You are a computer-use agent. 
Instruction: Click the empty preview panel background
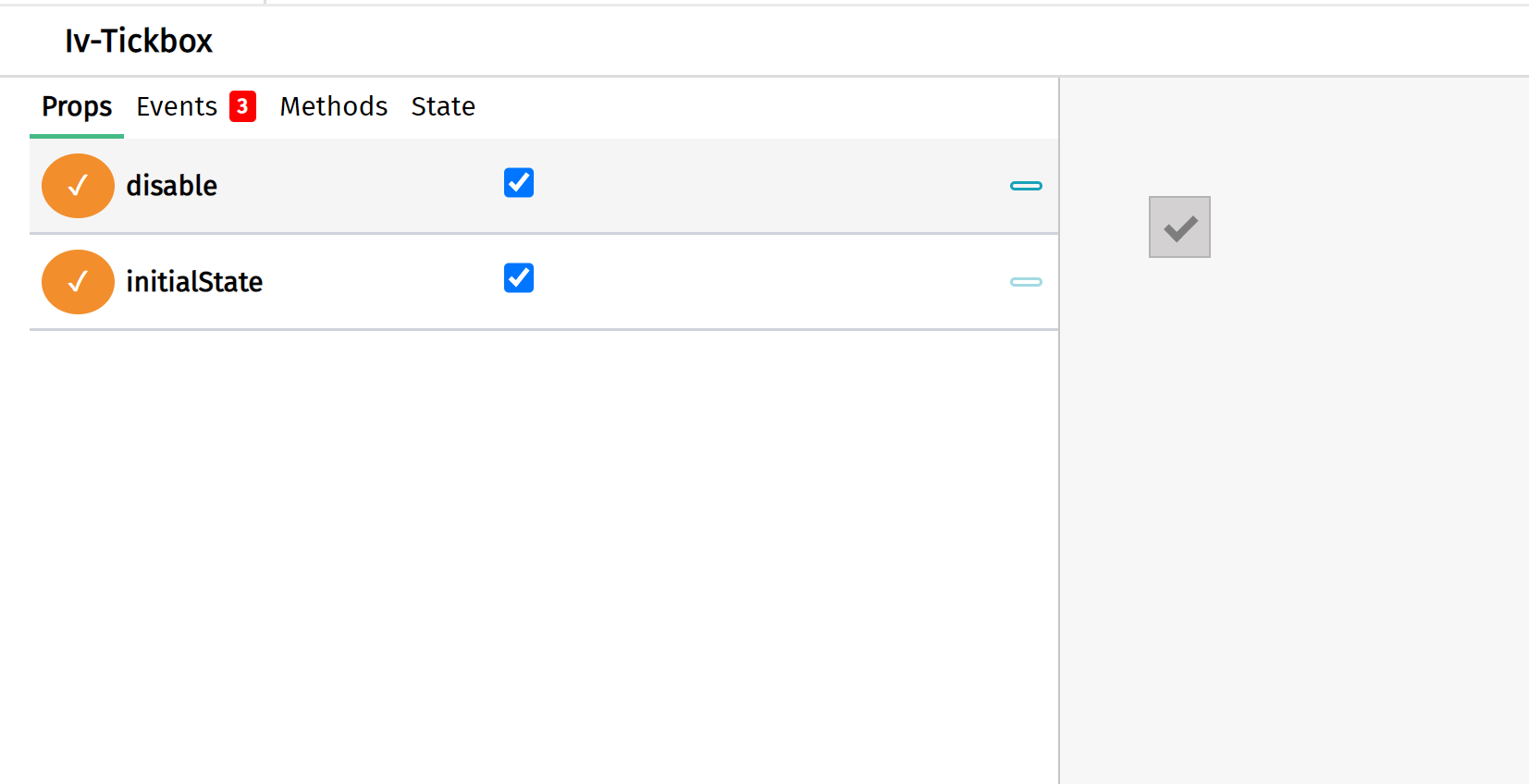(1295, 555)
